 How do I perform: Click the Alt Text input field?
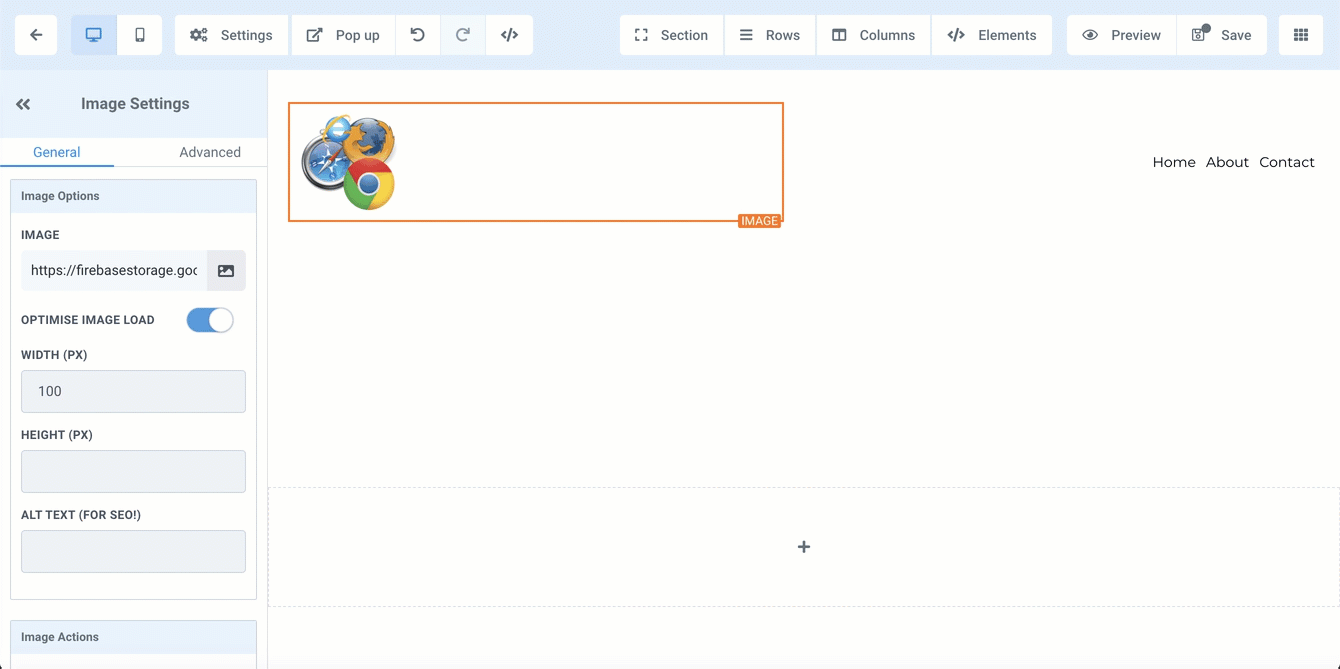(x=133, y=551)
